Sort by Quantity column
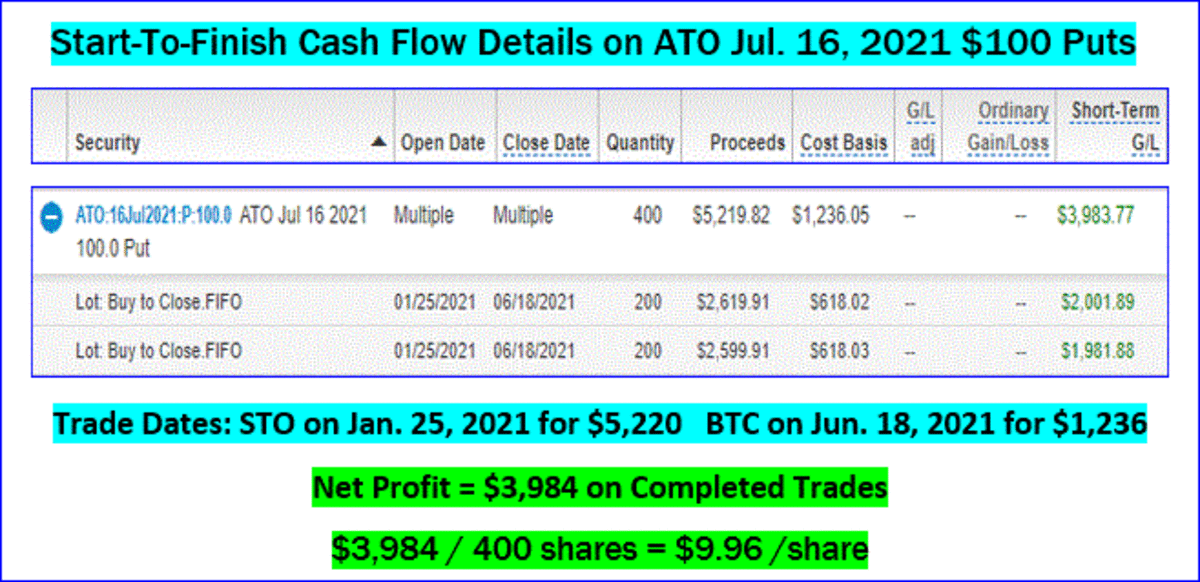1200x582 pixels. [640, 143]
